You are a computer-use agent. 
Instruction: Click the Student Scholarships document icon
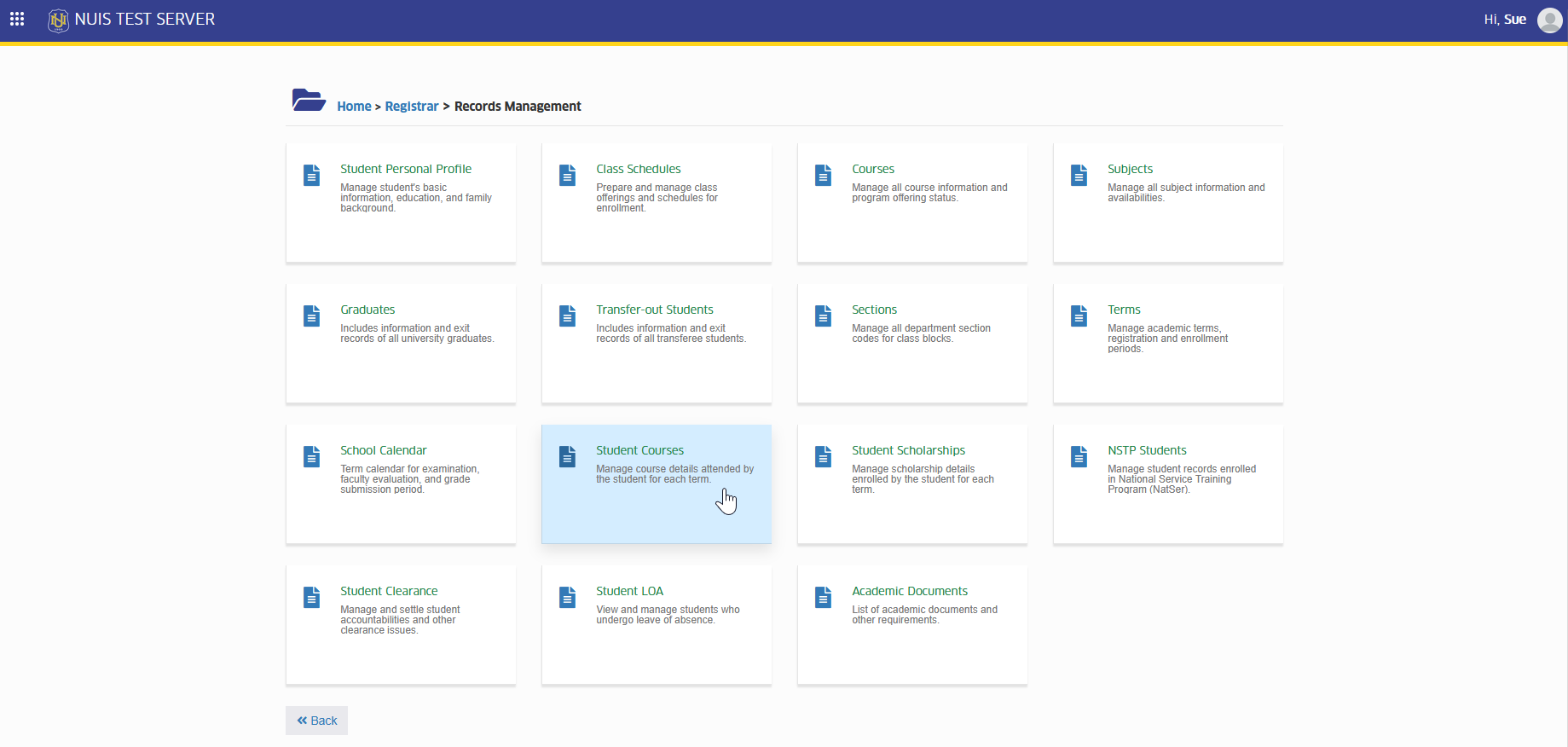[x=824, y=456]
